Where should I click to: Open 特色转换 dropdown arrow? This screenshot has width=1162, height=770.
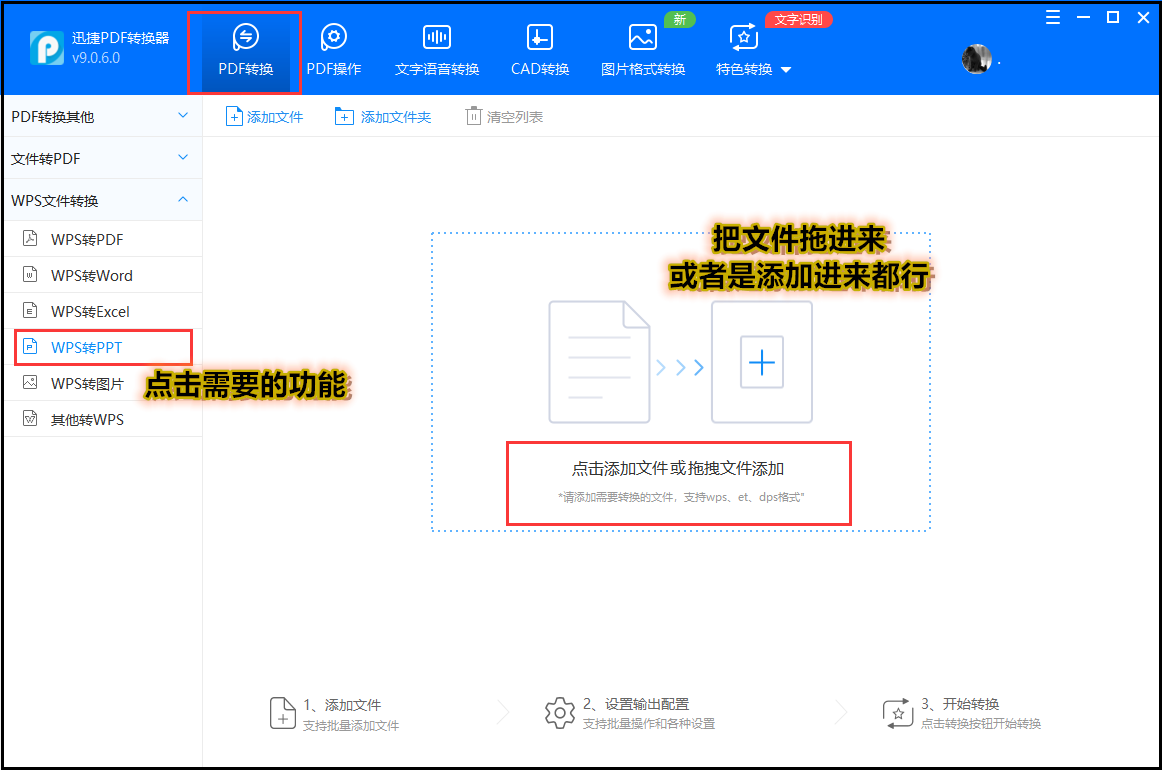tap(786, 70)
